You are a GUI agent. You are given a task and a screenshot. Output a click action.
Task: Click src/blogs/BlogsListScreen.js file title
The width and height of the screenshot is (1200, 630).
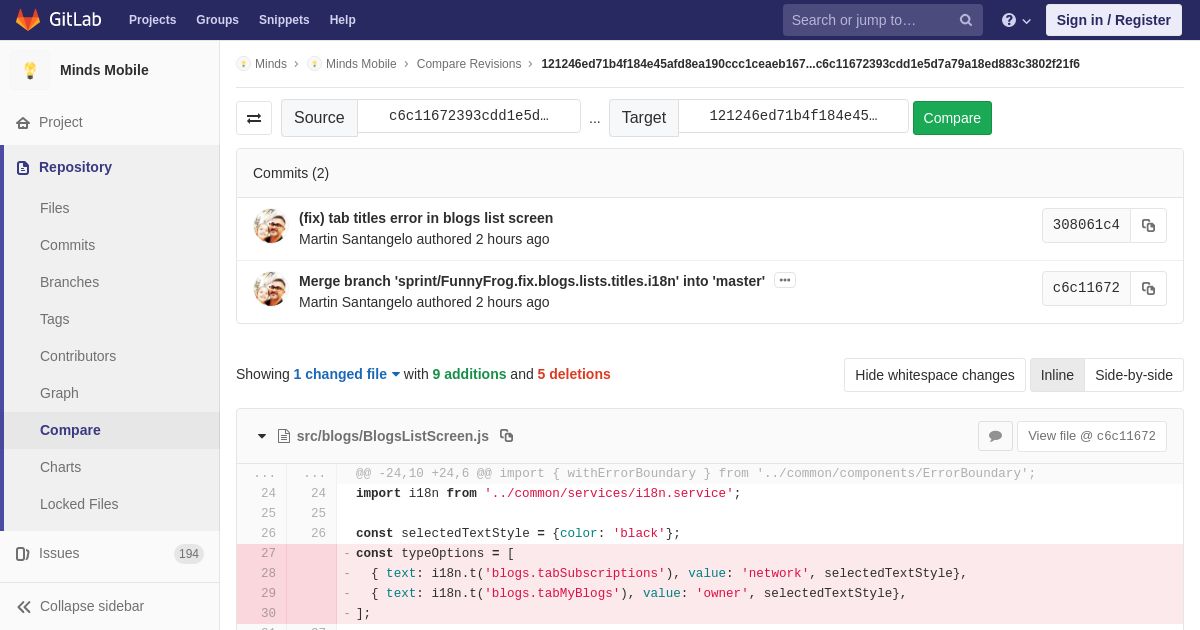(393, 436)
